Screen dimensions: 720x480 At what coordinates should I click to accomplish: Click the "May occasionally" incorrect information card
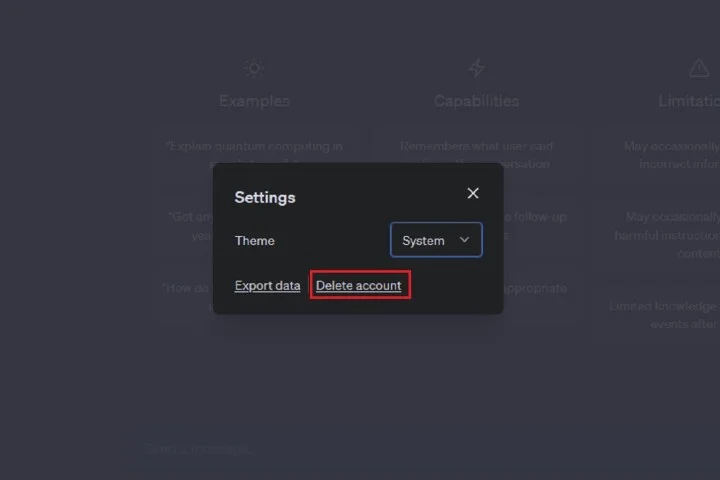[670, 153]
